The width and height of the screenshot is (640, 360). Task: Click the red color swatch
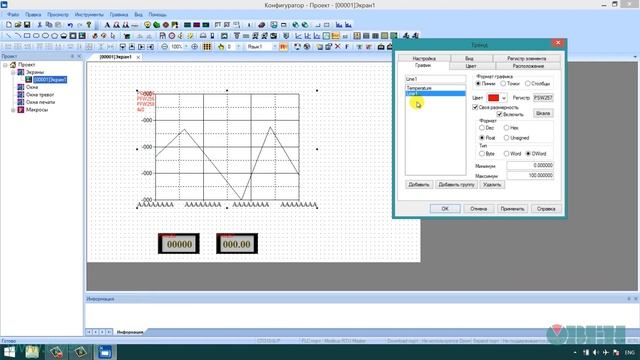click(493, 98)
